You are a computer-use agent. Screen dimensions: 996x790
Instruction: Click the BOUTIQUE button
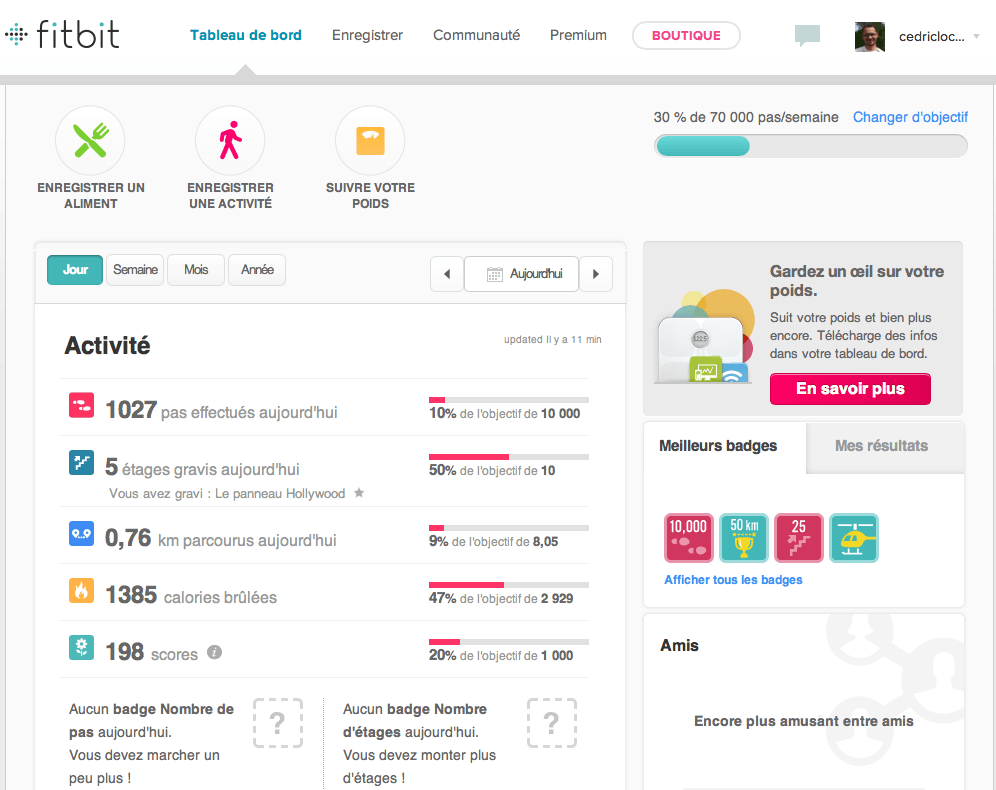[x=686, y=36]
